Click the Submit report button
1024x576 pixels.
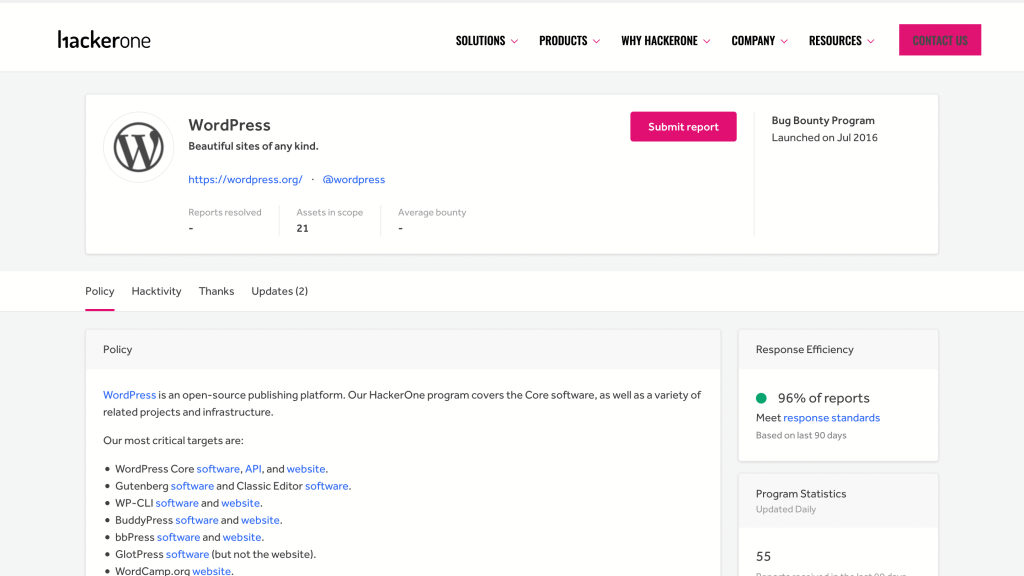pos(683,127)
